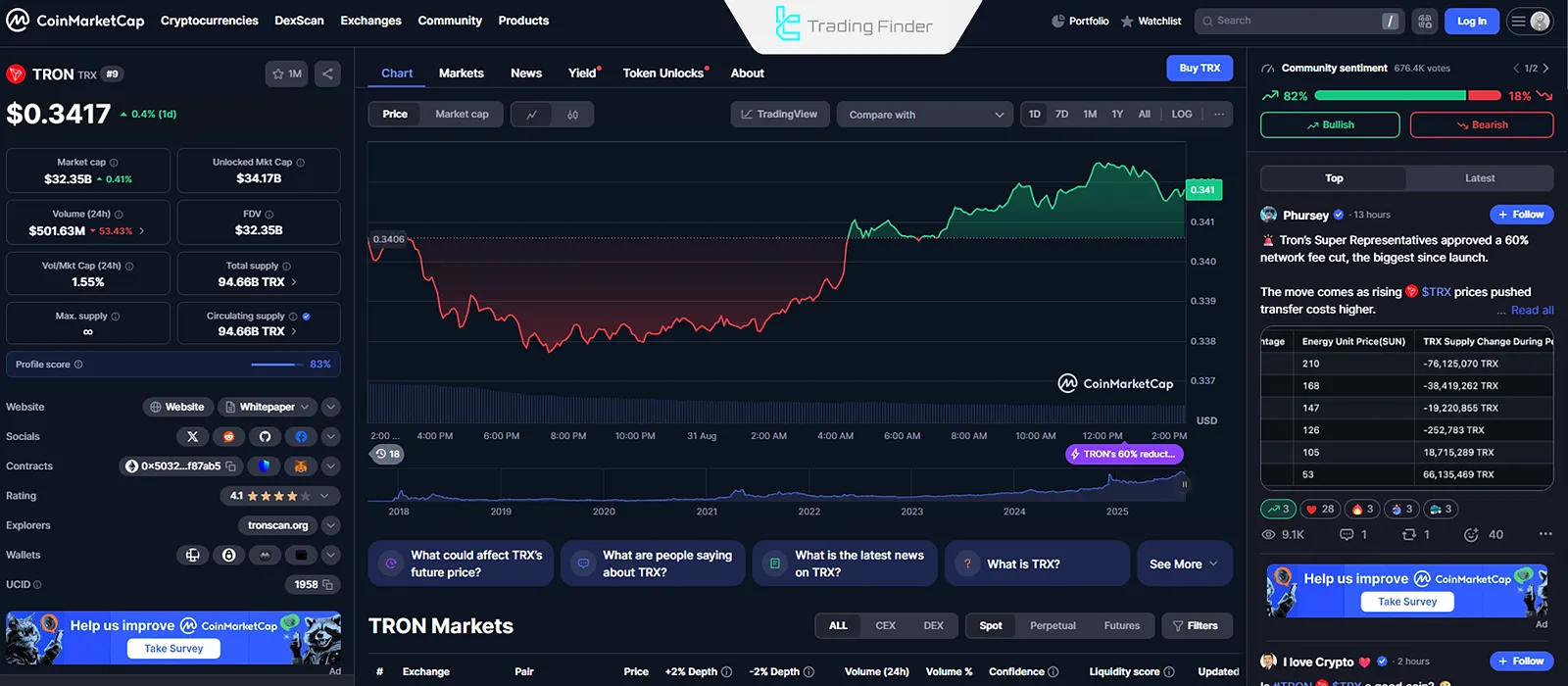Image resolution: width=1568 pixels, height=686 pixels.
Task: Open the padlock wallet icon in Wallets row
Action: click(x=228, y=555)
